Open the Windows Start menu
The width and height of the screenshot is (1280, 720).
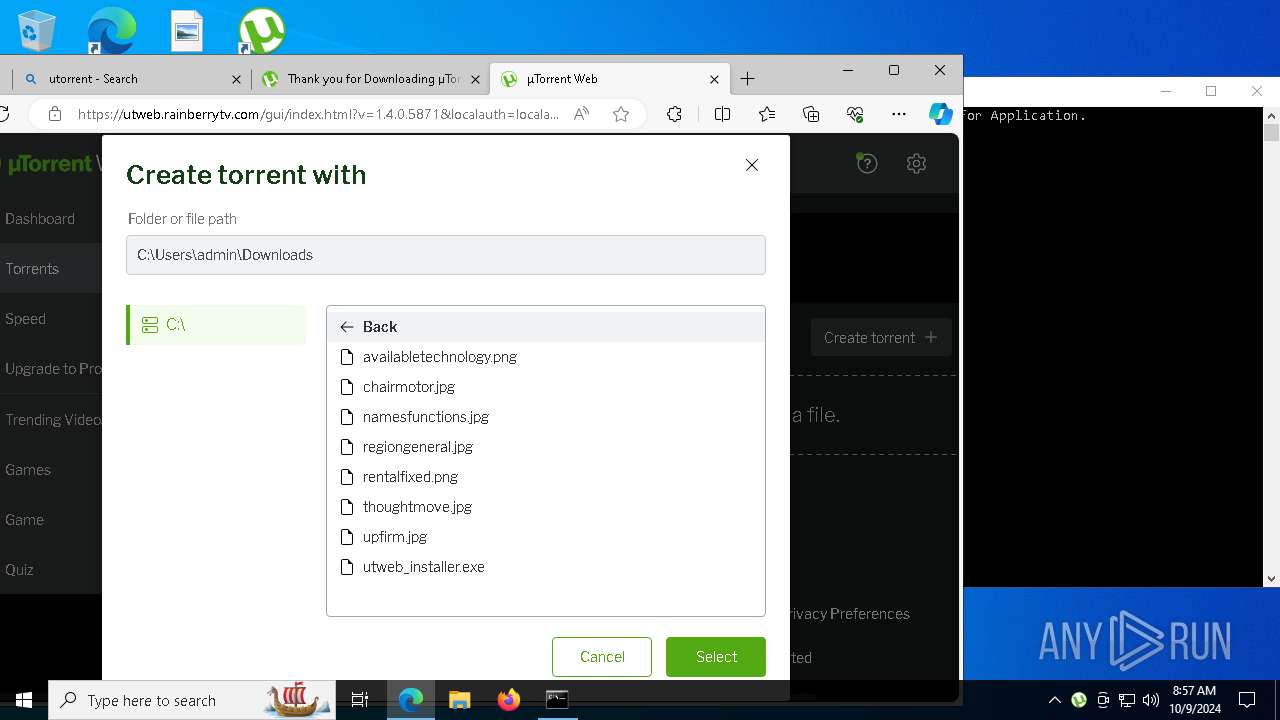point(24,700)
